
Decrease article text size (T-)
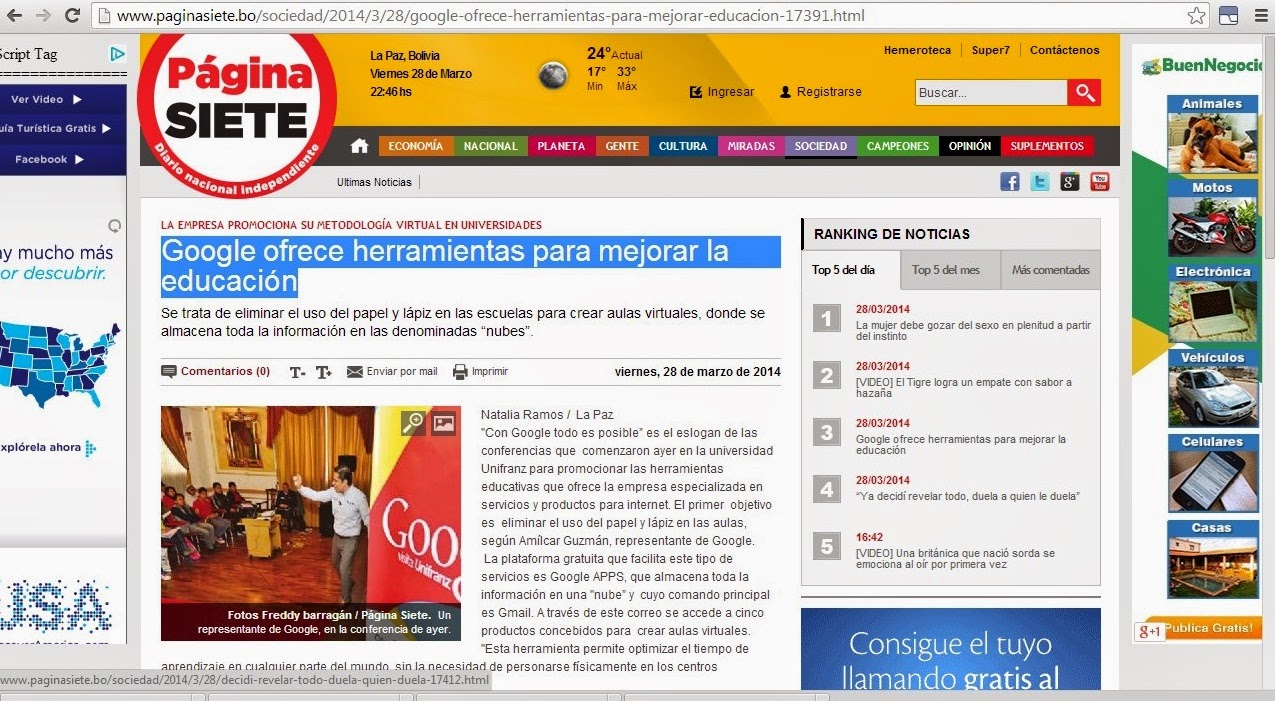[x=297, y=372]
